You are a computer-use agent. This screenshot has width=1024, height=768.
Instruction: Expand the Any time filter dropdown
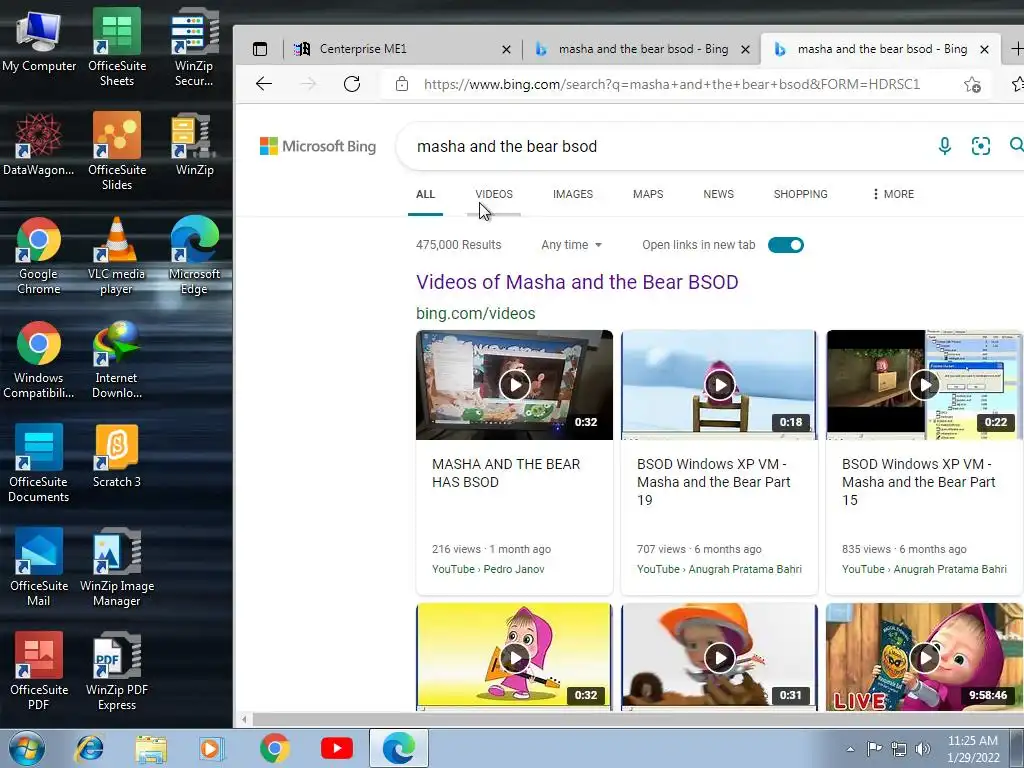click(571, 245)
